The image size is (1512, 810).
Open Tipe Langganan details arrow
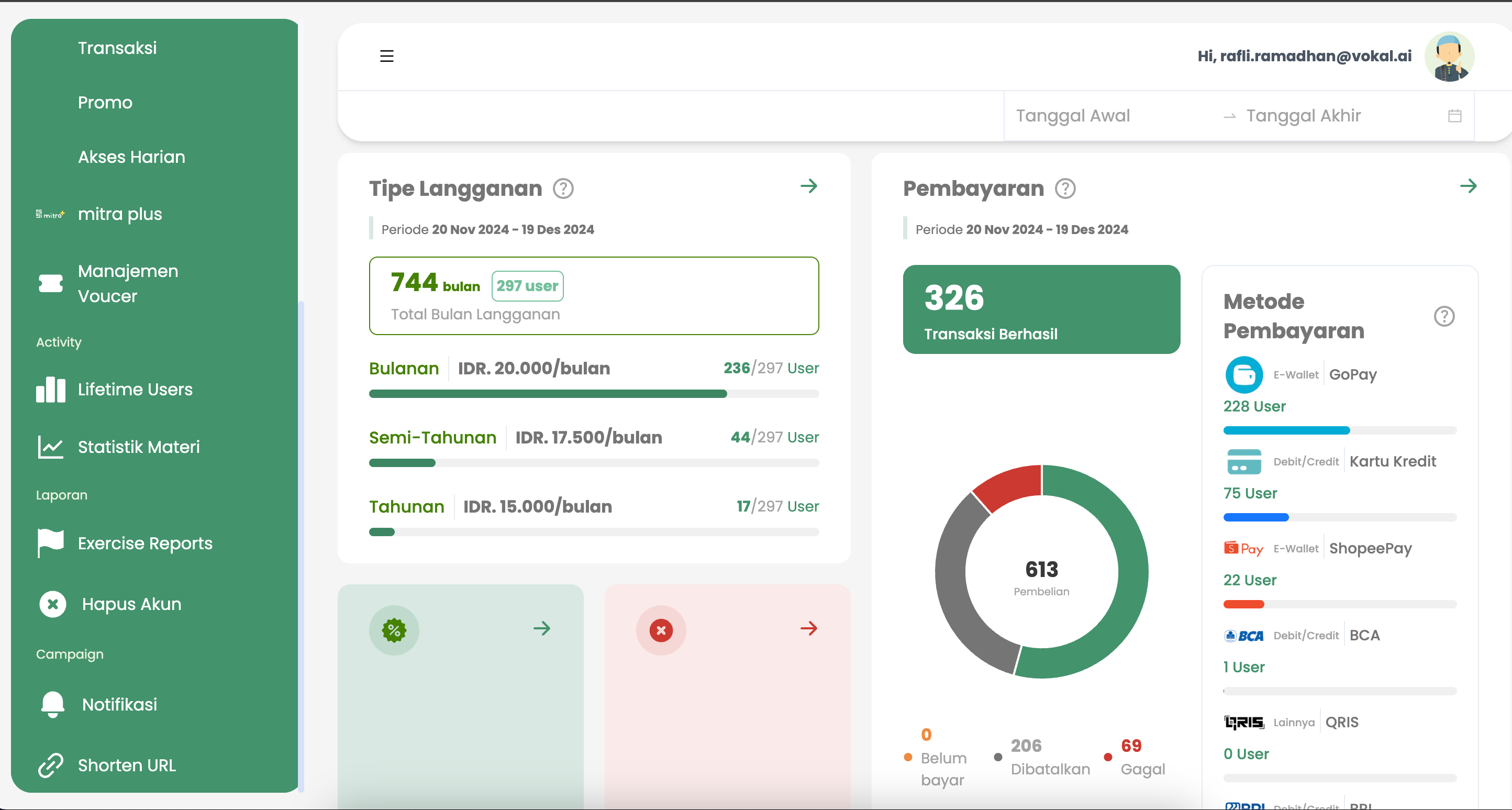(809, 186)
